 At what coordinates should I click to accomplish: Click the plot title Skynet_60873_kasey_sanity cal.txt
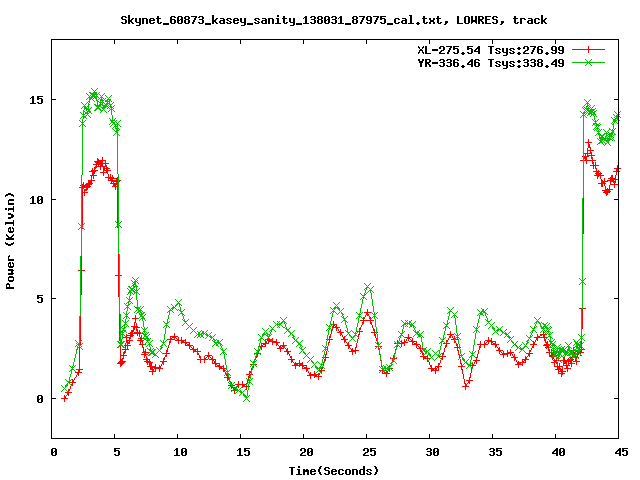[333, 20]
